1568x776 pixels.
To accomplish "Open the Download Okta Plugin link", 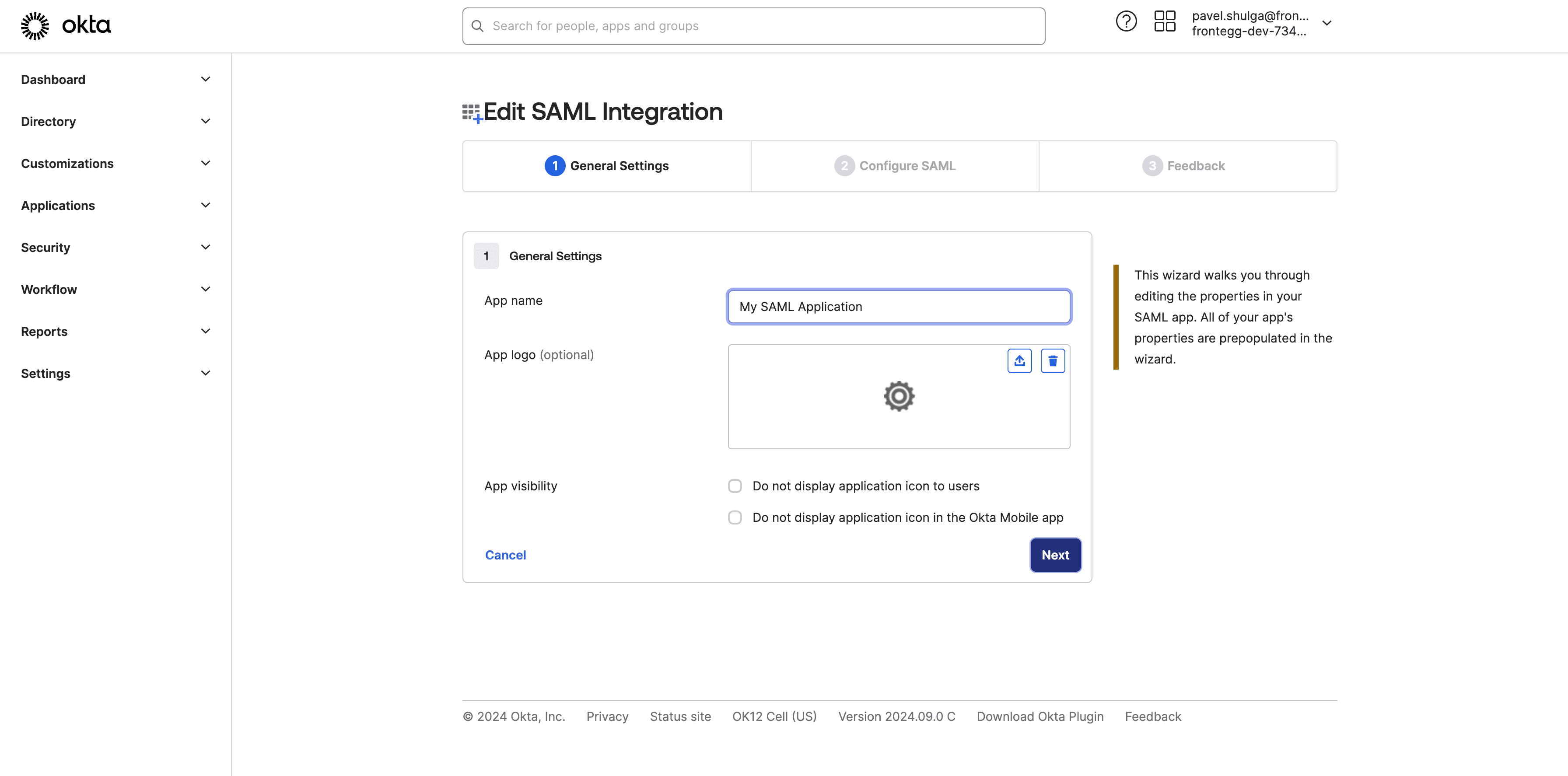I will point(1039,717).
